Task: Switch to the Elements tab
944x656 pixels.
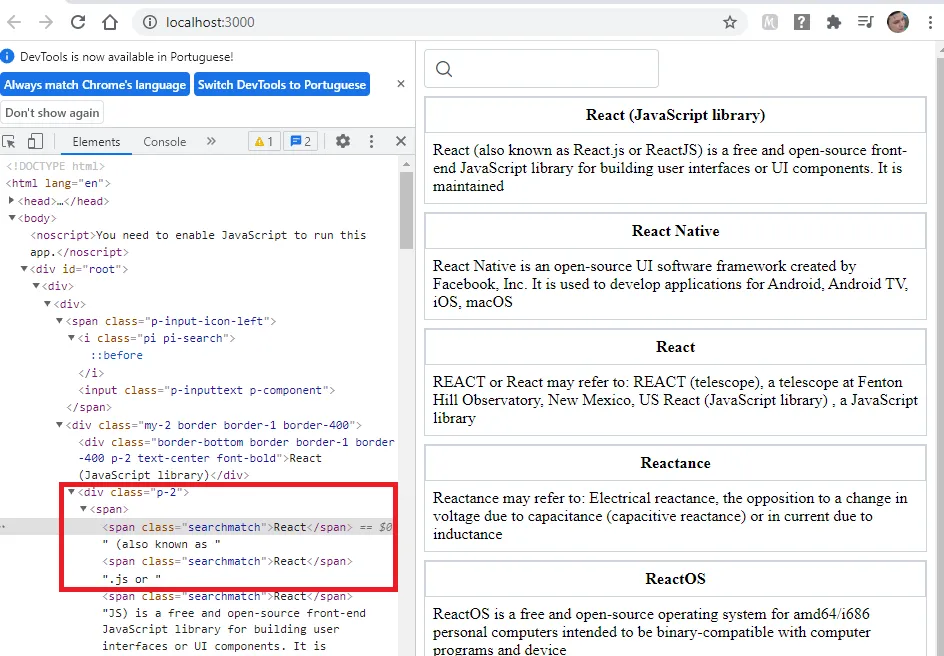Action: (x=96, y=141)
